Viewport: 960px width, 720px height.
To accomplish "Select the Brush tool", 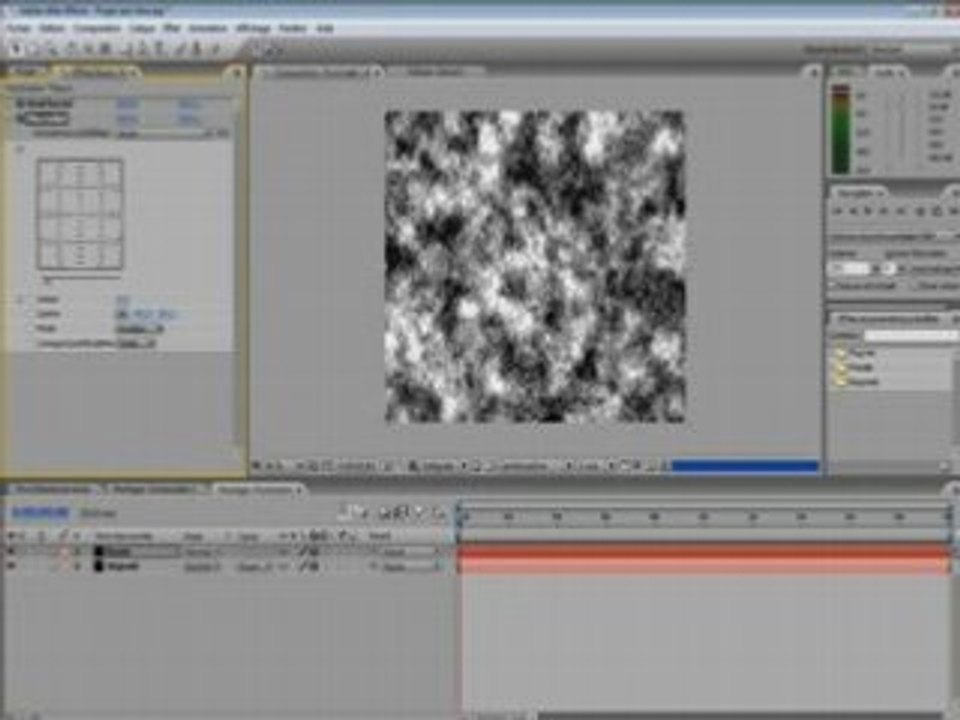I will (x=180, y=50).
